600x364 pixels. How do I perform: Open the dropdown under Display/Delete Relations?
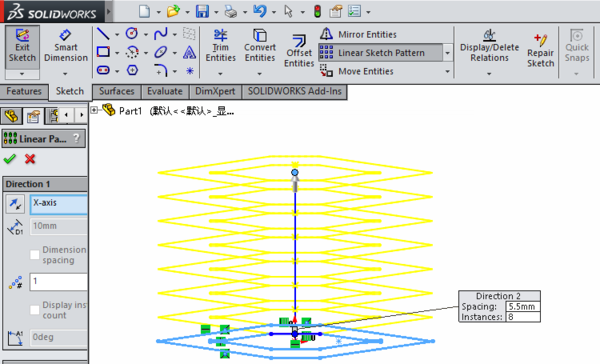[x=489, y=73]
